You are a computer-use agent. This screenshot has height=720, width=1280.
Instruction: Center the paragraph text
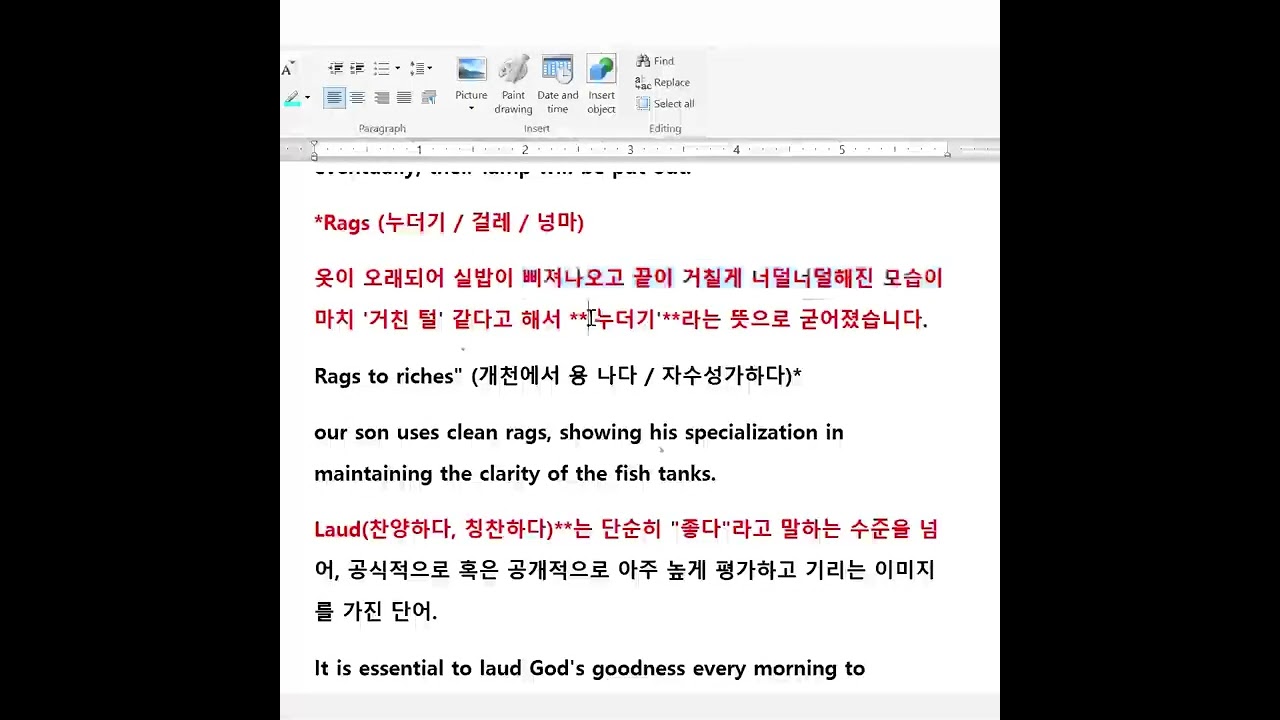point(357,98)
